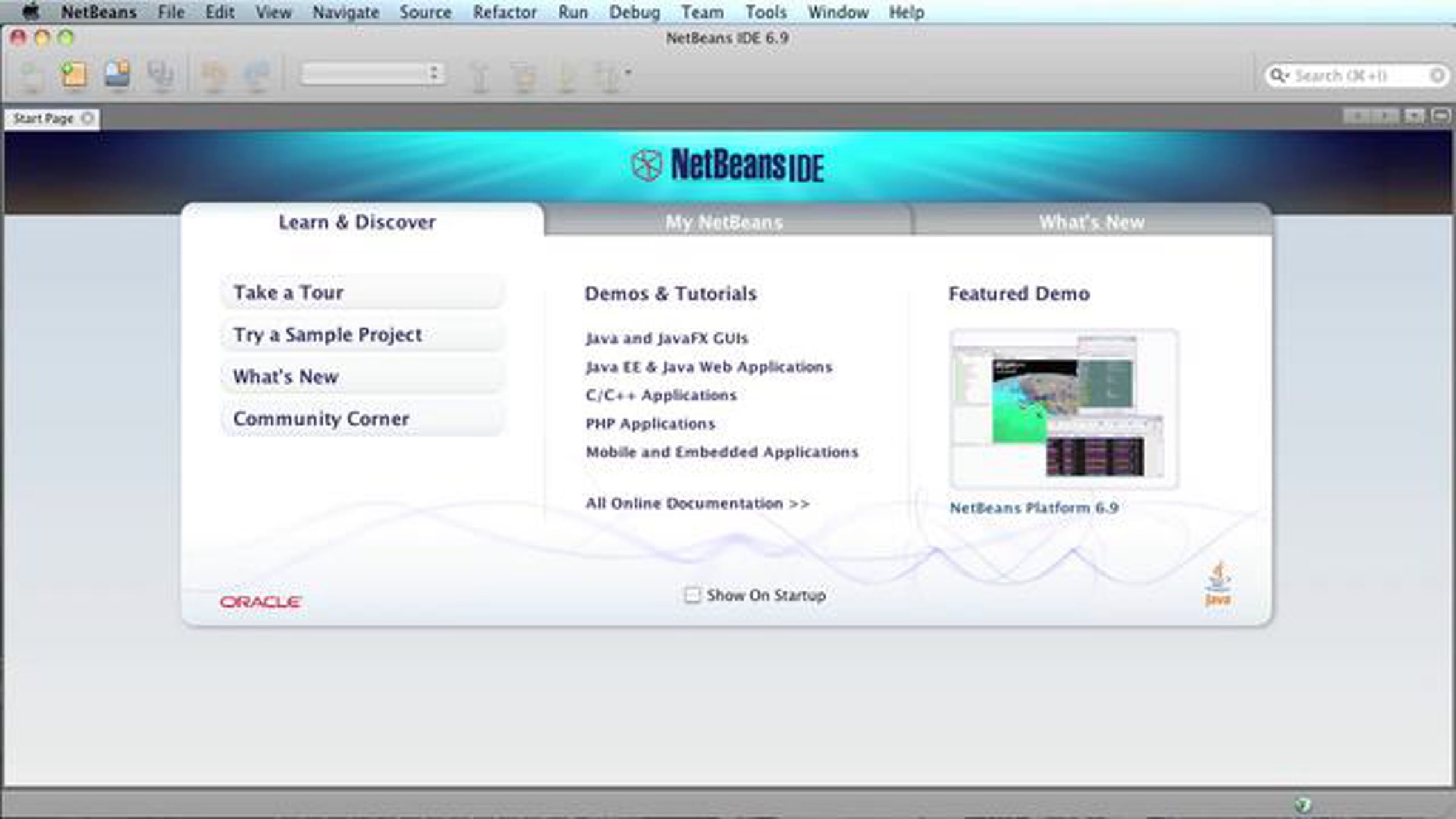
Task: Click the Apple menu icon
Action: (x=30, y=12)
